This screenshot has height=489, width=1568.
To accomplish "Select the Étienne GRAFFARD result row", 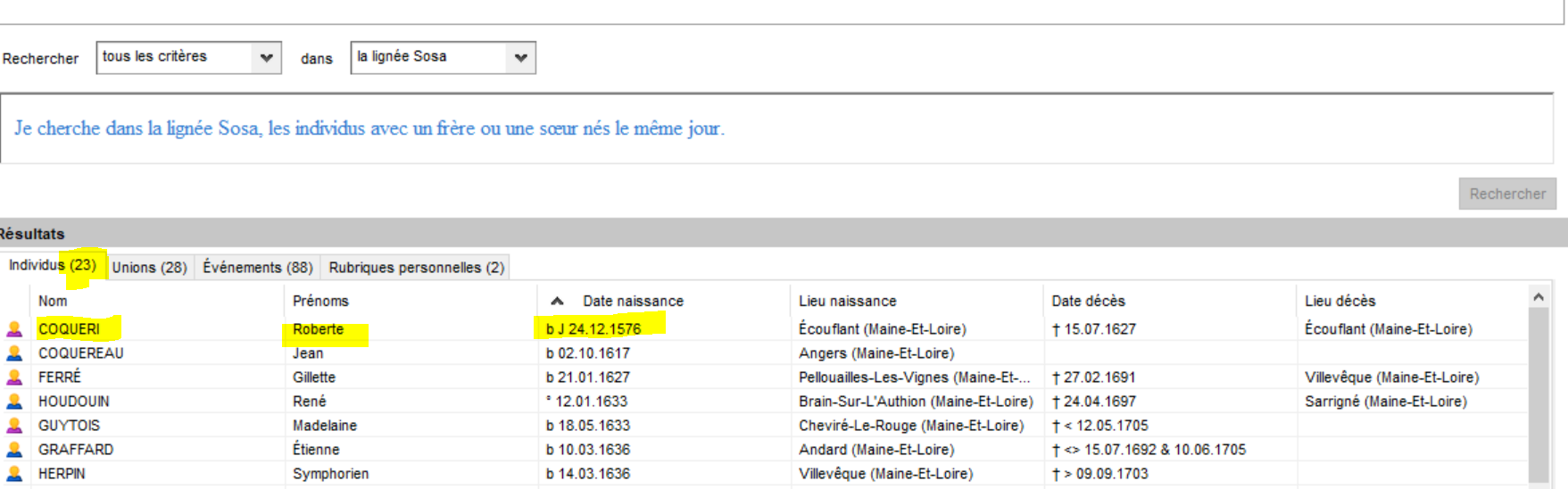I will (316, 450).
